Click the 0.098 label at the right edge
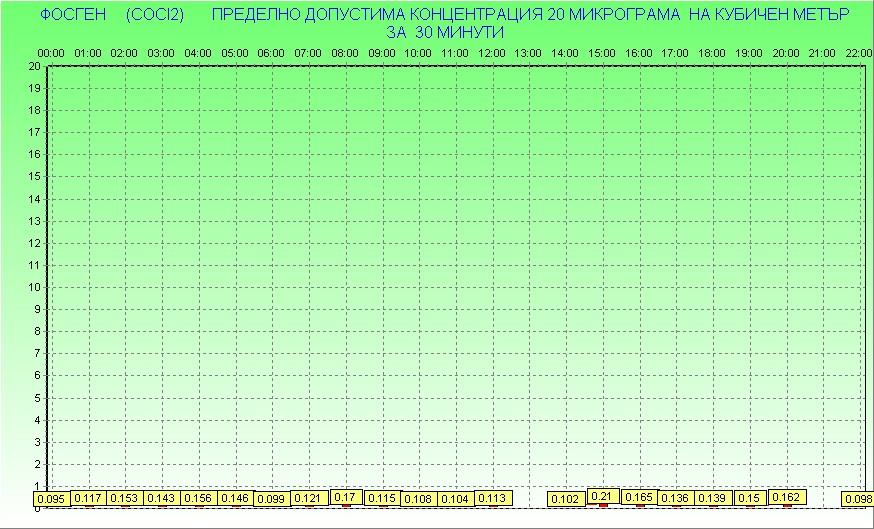Viewport: 874px width, 529px height. (858, 499)
